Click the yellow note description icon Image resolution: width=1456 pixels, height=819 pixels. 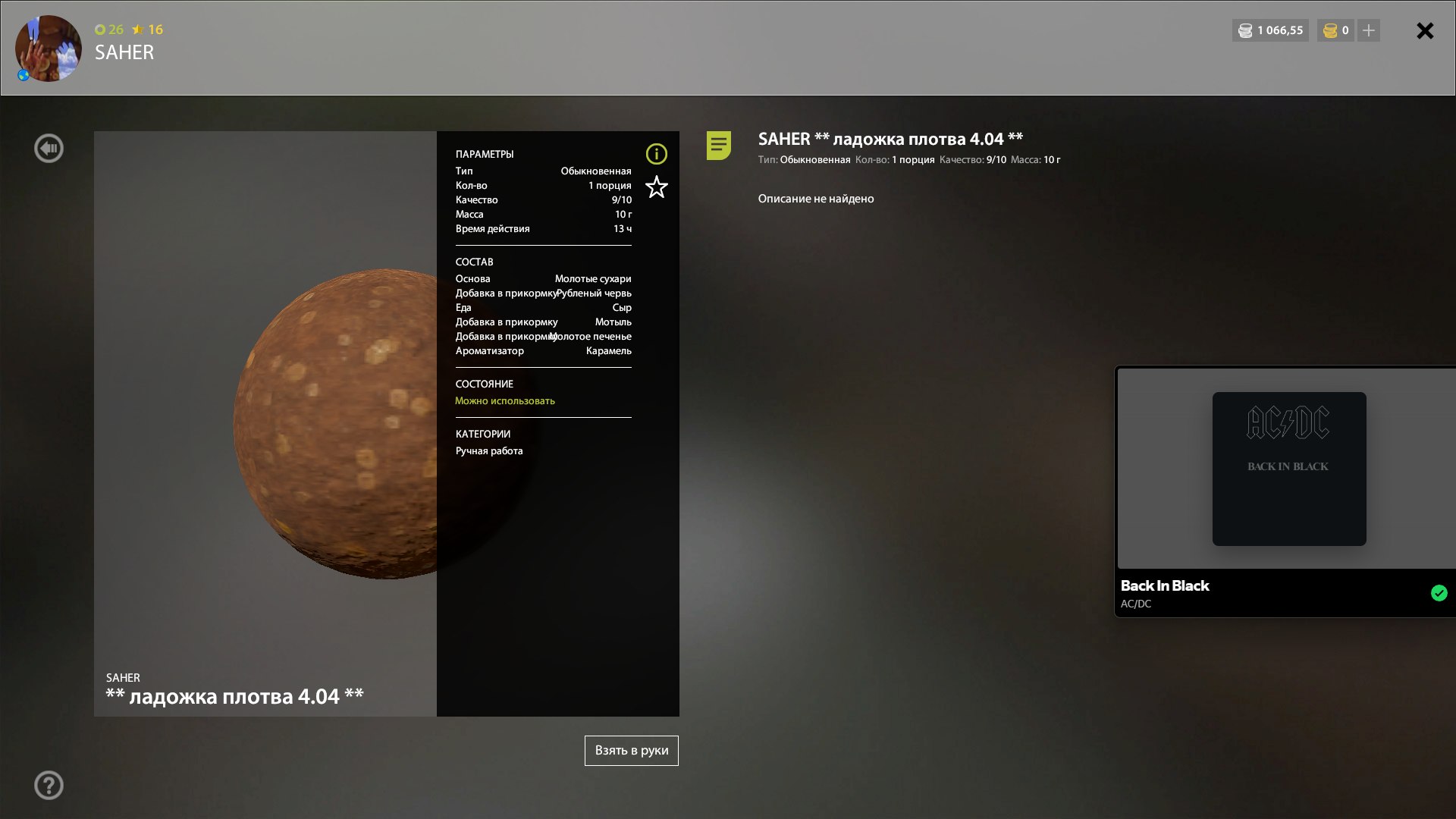[718, 145]
